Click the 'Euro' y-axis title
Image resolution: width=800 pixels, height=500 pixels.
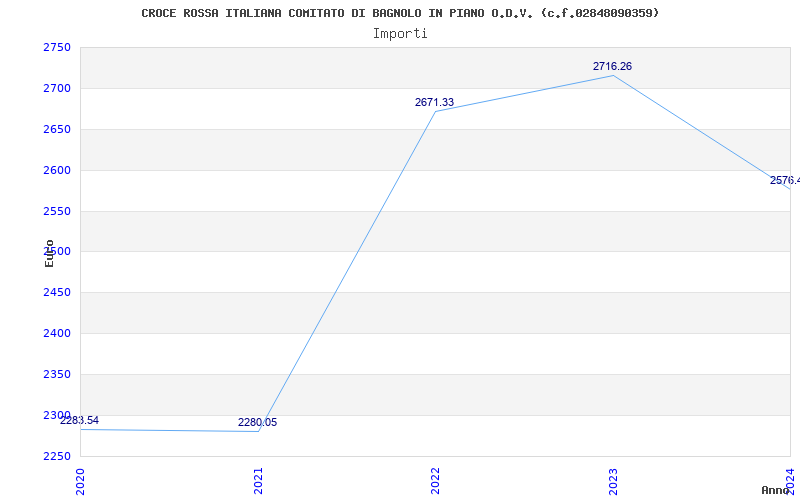pos(49,253)
